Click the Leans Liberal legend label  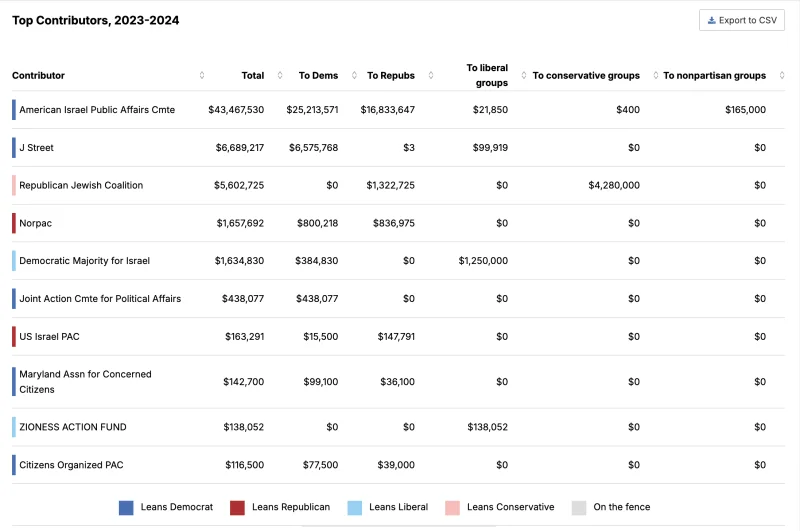398,507
